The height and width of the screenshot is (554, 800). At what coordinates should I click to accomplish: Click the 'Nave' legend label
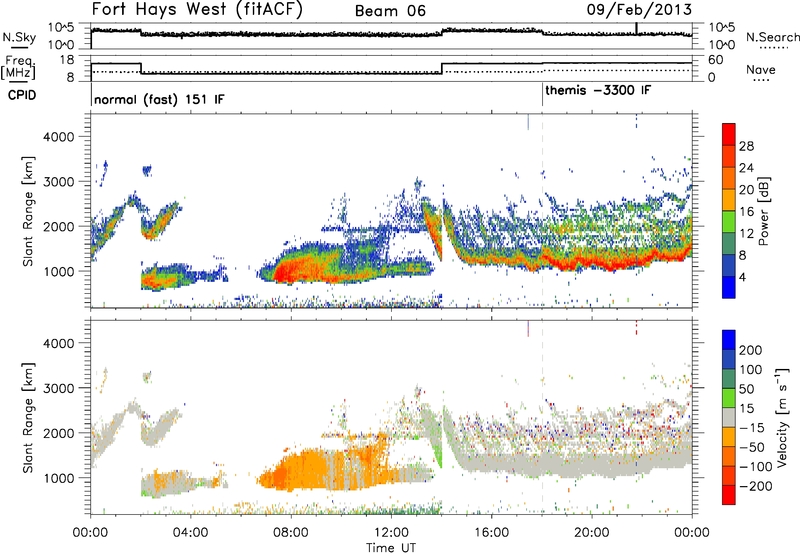(x=761, y=69)
